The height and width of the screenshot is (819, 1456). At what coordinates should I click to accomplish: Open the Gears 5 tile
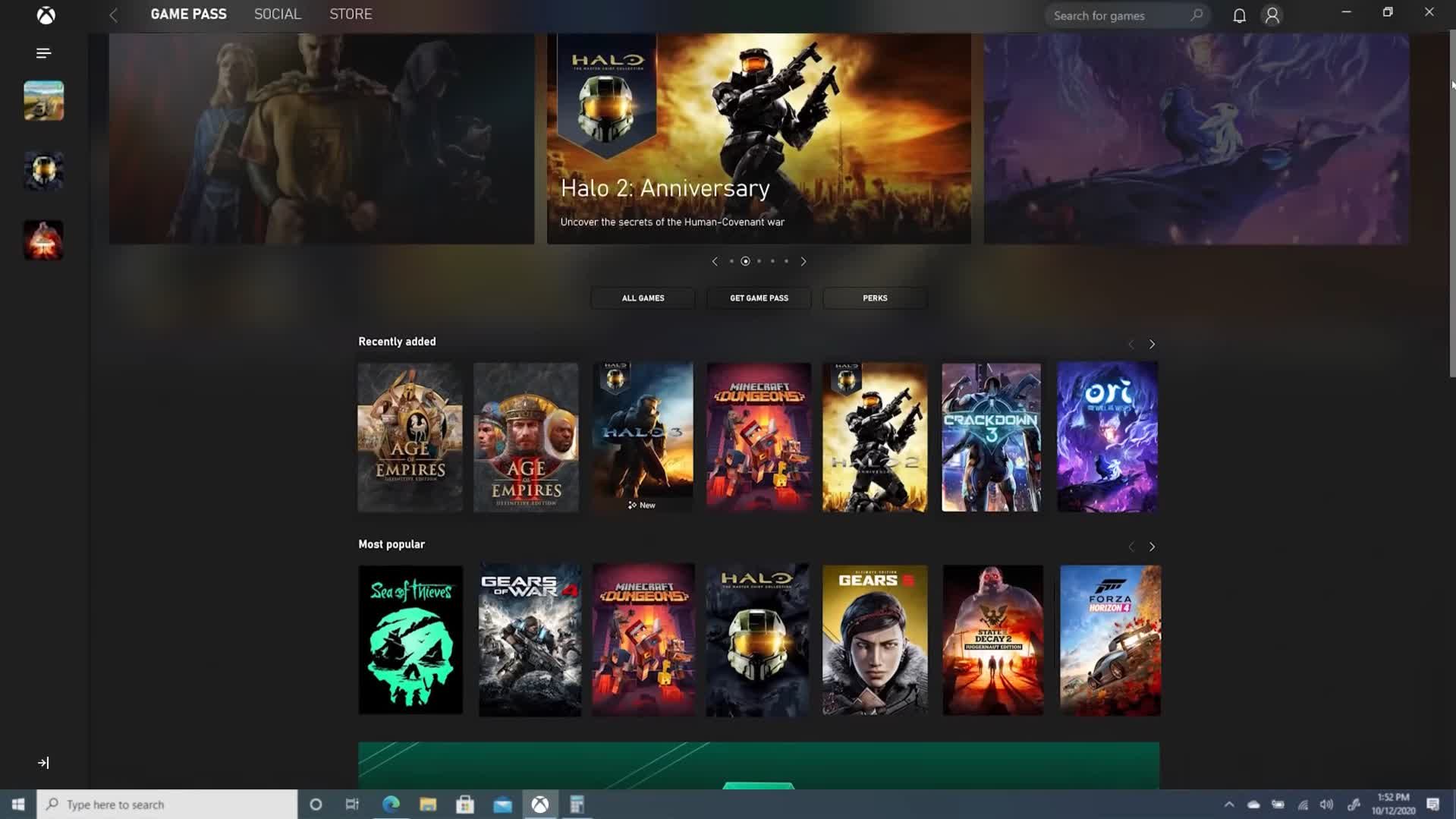[875, 640]
